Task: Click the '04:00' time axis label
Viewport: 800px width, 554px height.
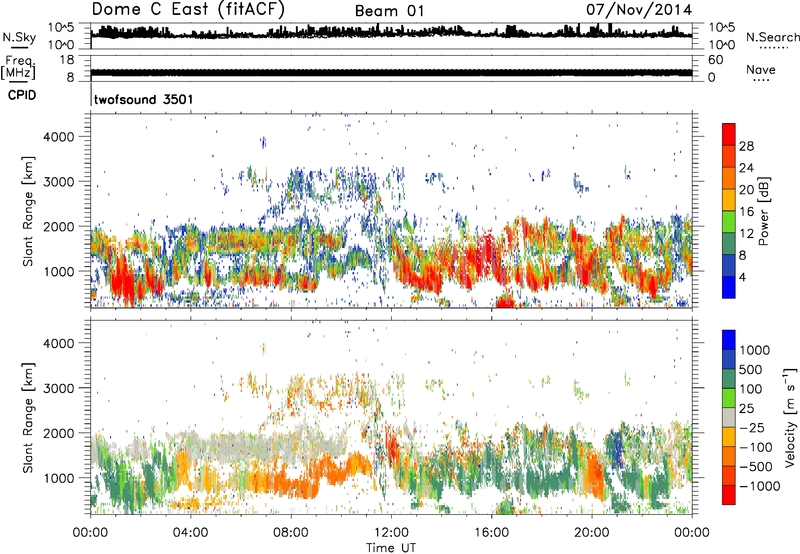Action: pyautogui.click(x=190, y=533)
